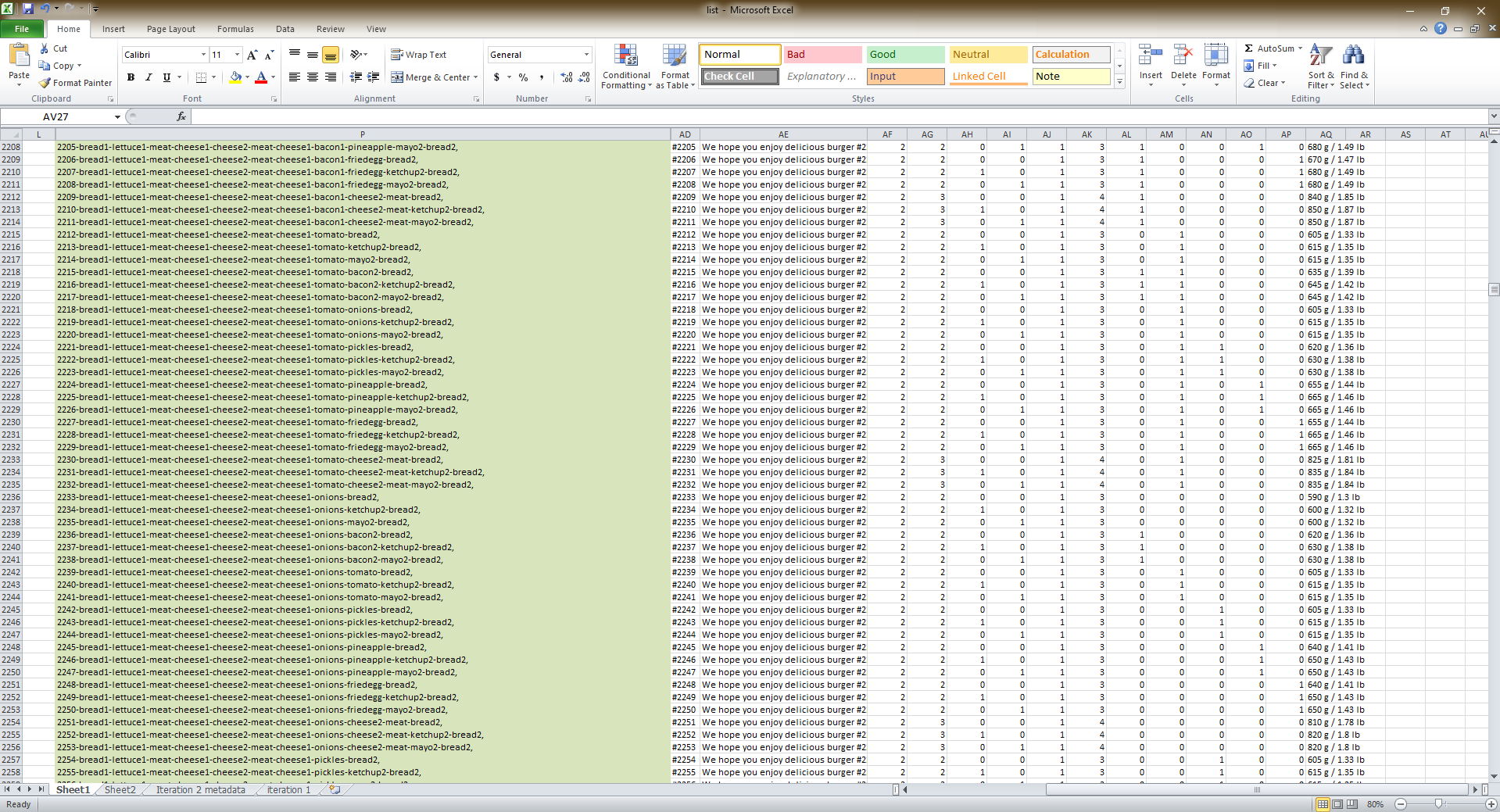Open the Clear button menu
Screen dimensions: 1500x812
(x=1265, y=83)
